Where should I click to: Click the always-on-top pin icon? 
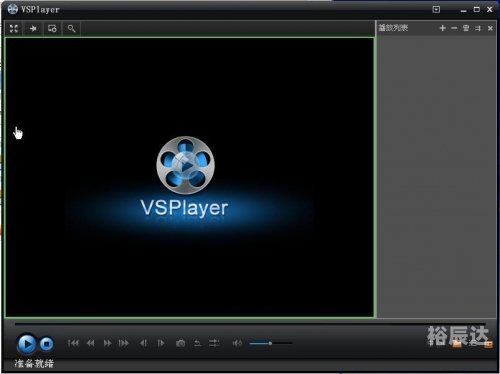click(x=33, y=29)
